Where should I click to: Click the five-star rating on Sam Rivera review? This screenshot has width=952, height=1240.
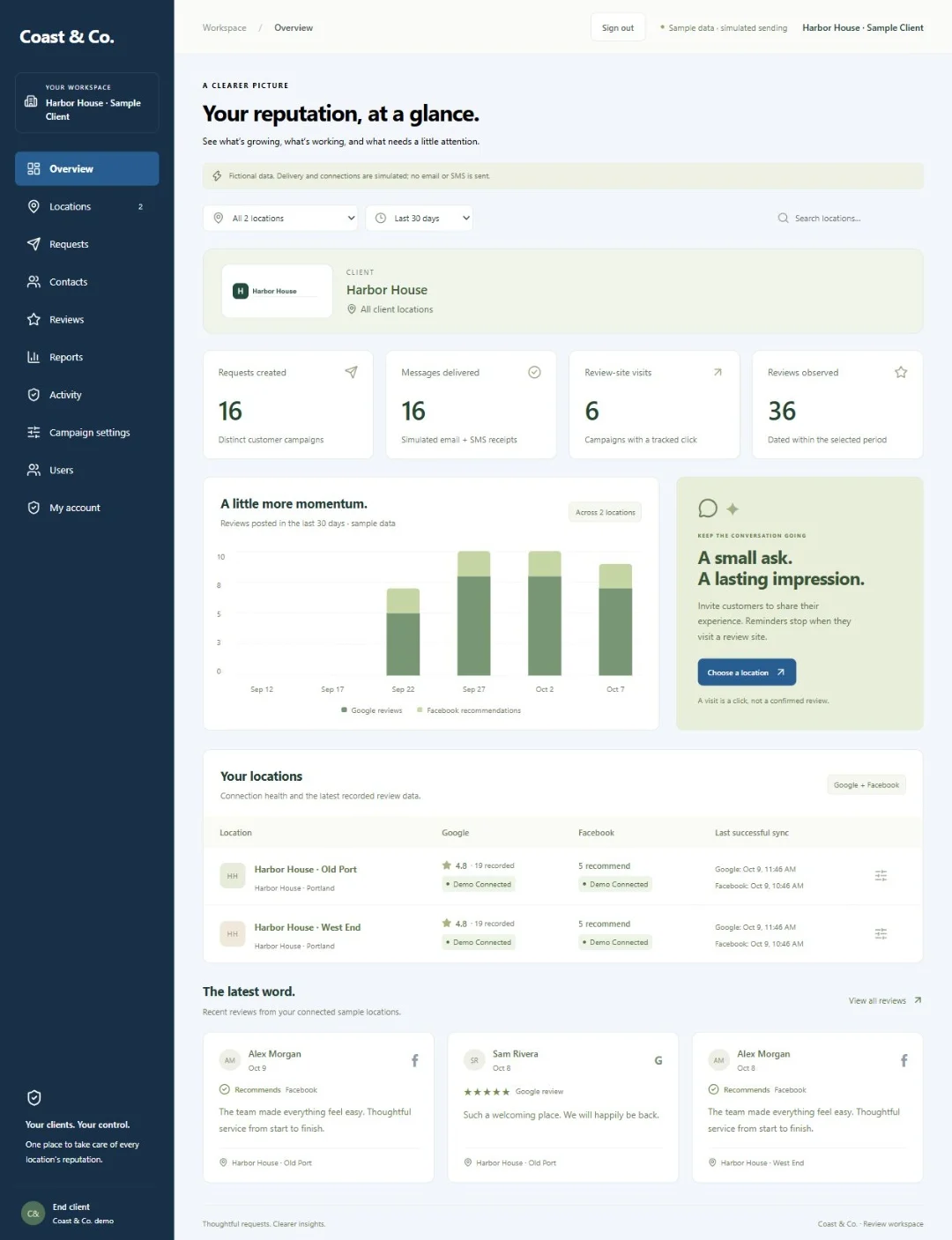point(487,1092)
